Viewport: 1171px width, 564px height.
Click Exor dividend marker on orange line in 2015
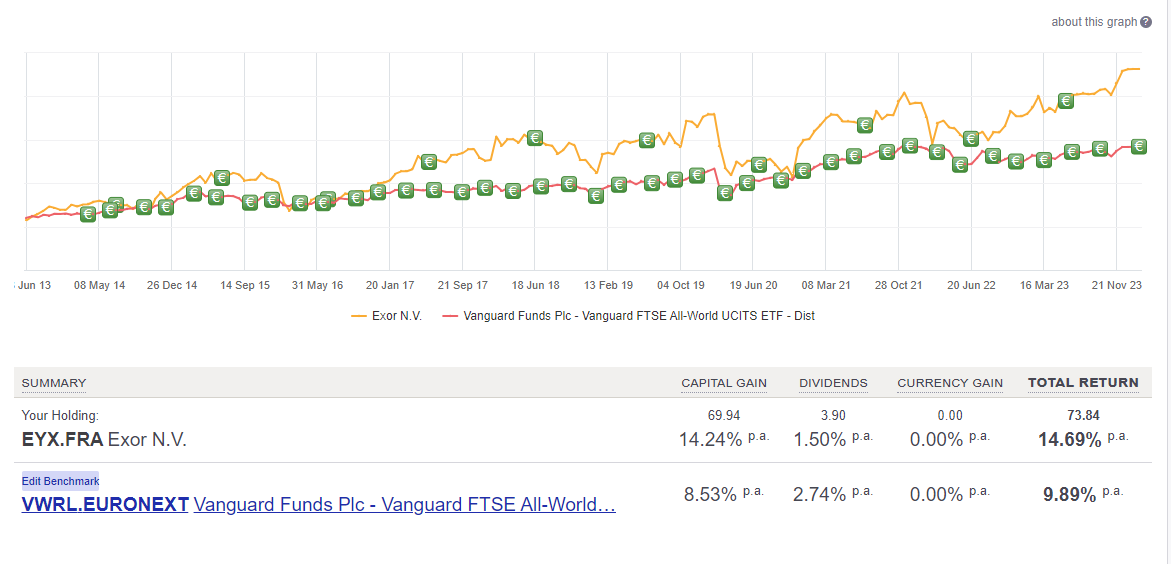223,178
